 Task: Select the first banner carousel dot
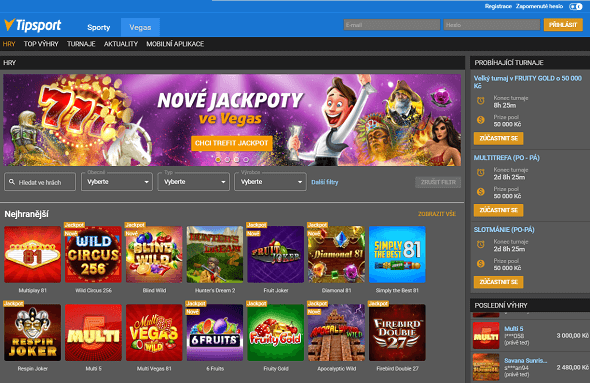(218, 160)
